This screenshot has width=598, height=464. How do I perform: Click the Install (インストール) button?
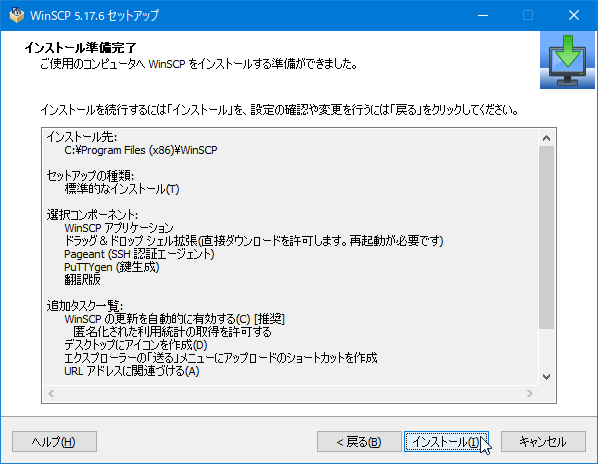(446, 442)
